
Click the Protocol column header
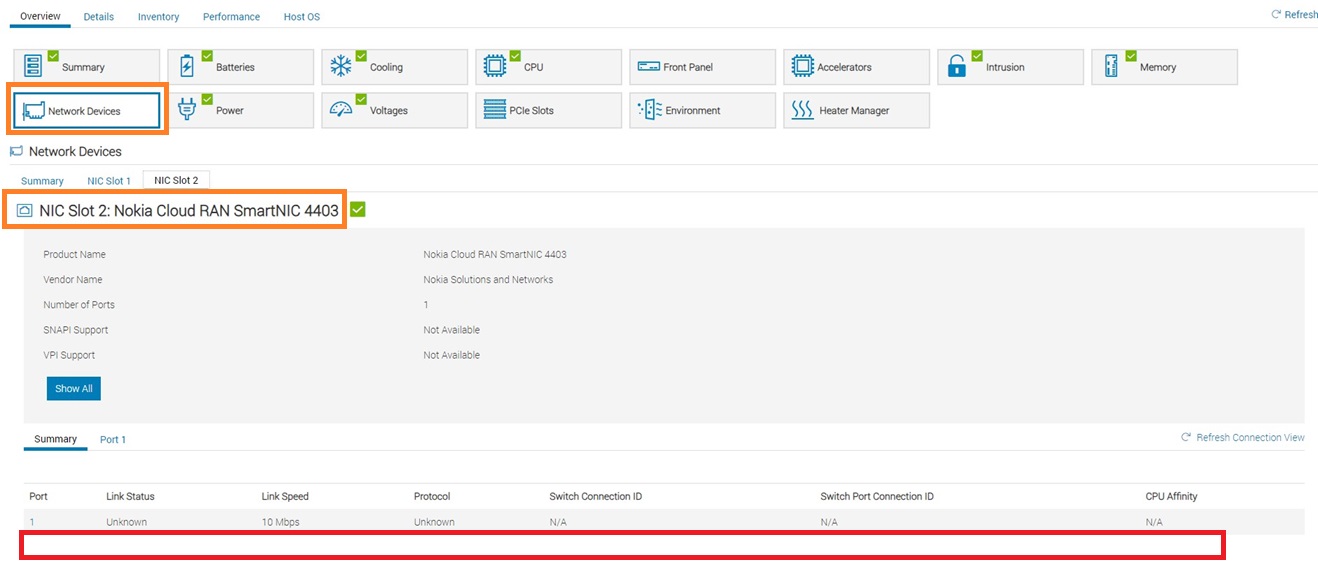point(432,496)
